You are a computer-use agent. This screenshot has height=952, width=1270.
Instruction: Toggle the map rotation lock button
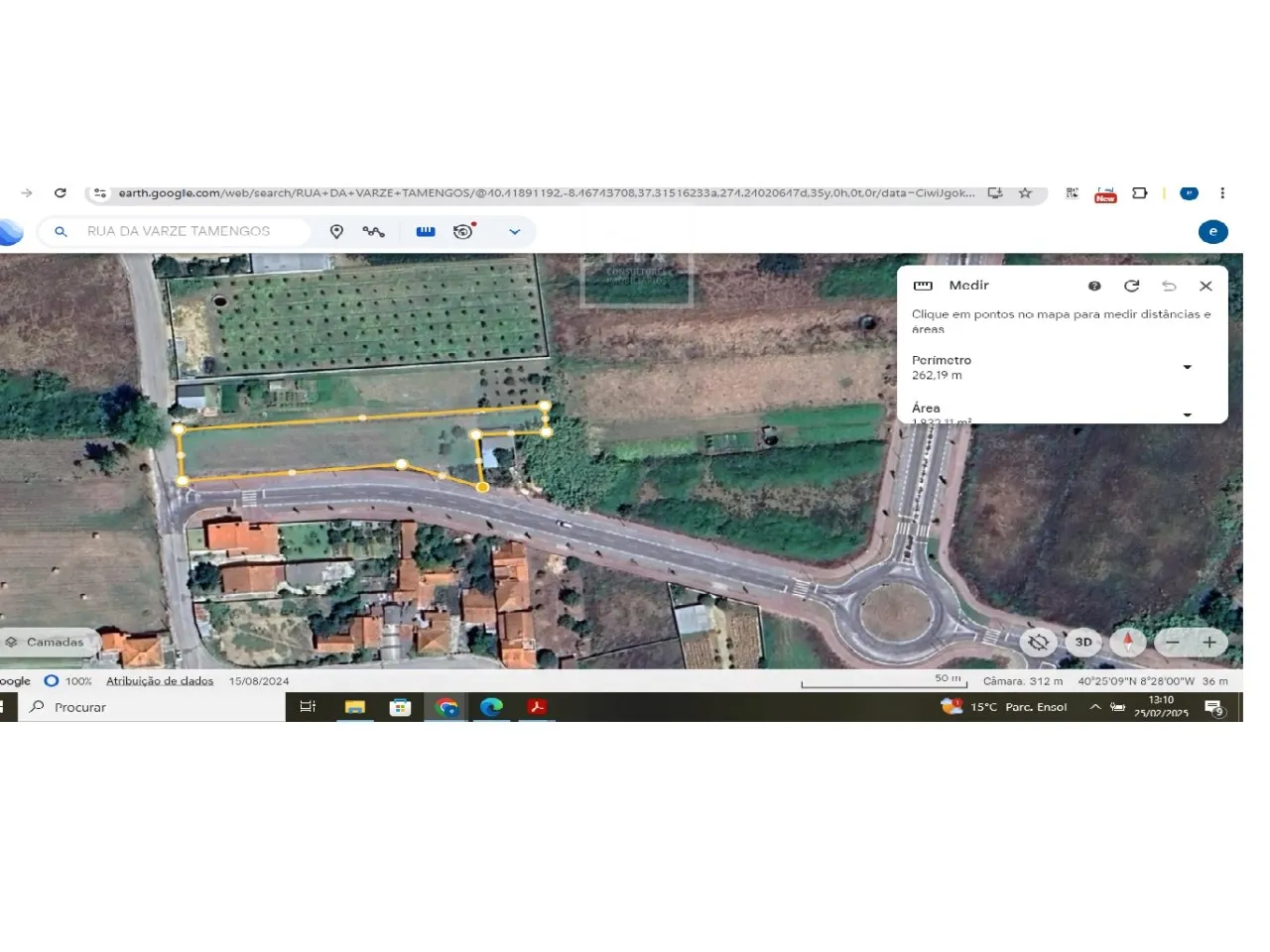(x=1039, y=642)
